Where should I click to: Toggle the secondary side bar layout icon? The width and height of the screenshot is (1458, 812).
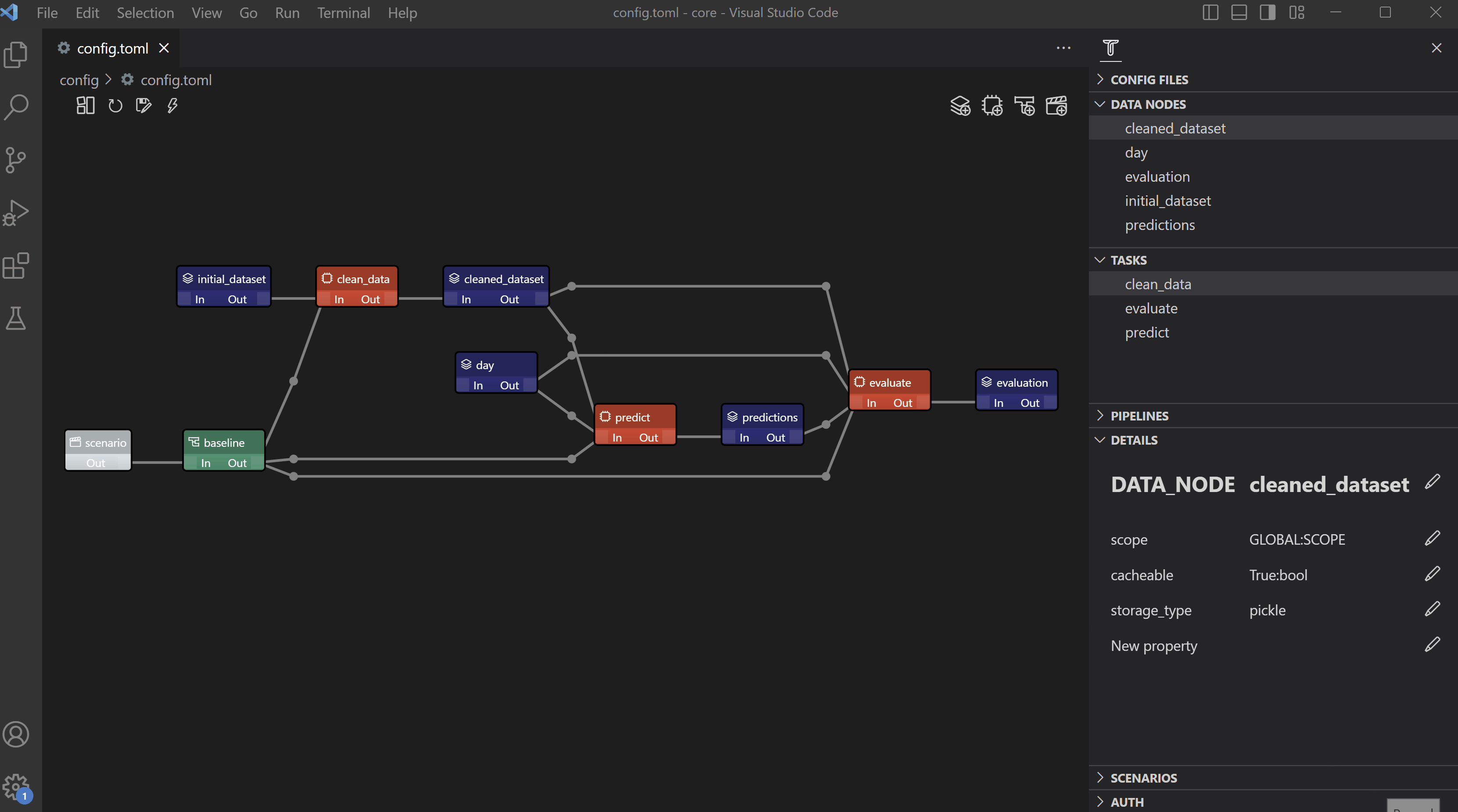[1267, 12]
